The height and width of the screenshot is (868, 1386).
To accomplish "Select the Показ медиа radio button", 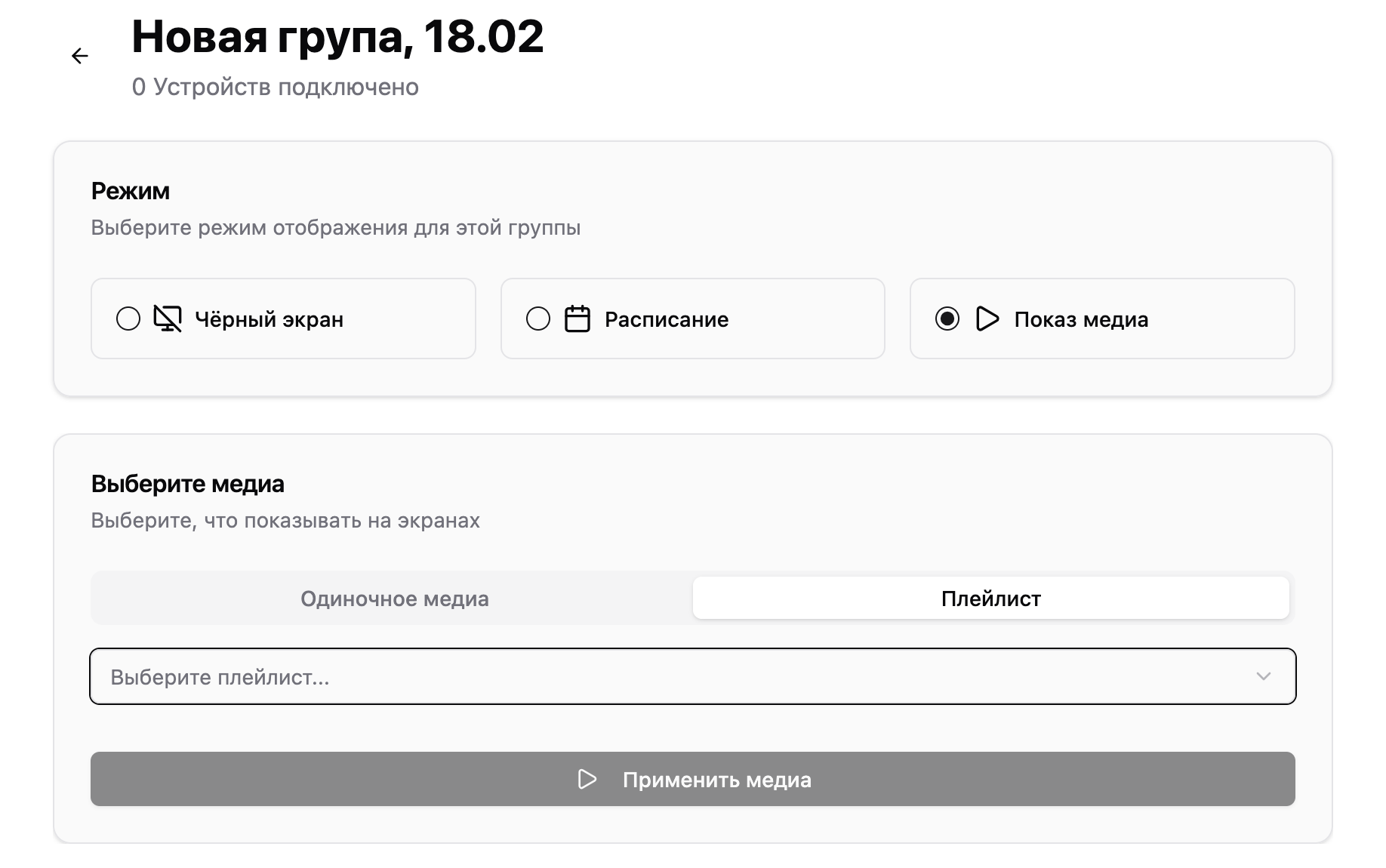I will point(947,319).
